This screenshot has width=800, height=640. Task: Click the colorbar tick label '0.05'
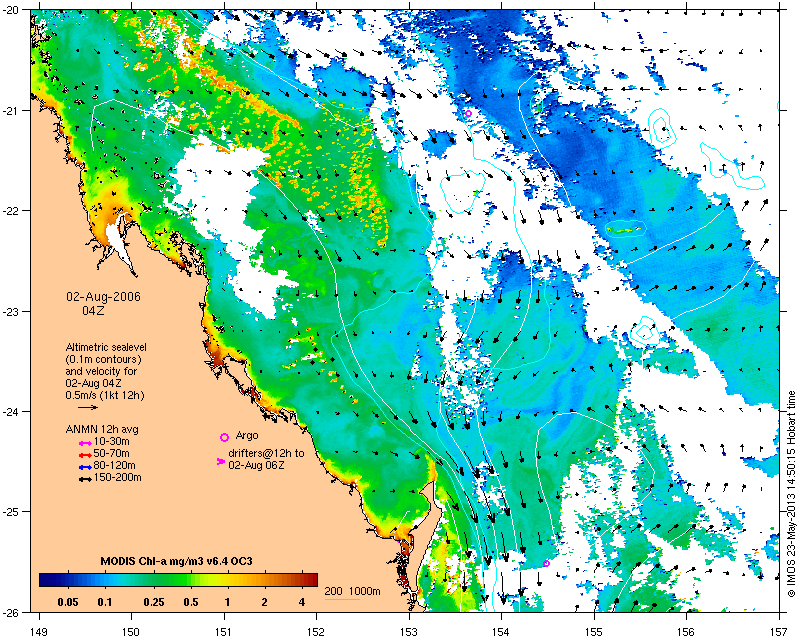[68, 602]
